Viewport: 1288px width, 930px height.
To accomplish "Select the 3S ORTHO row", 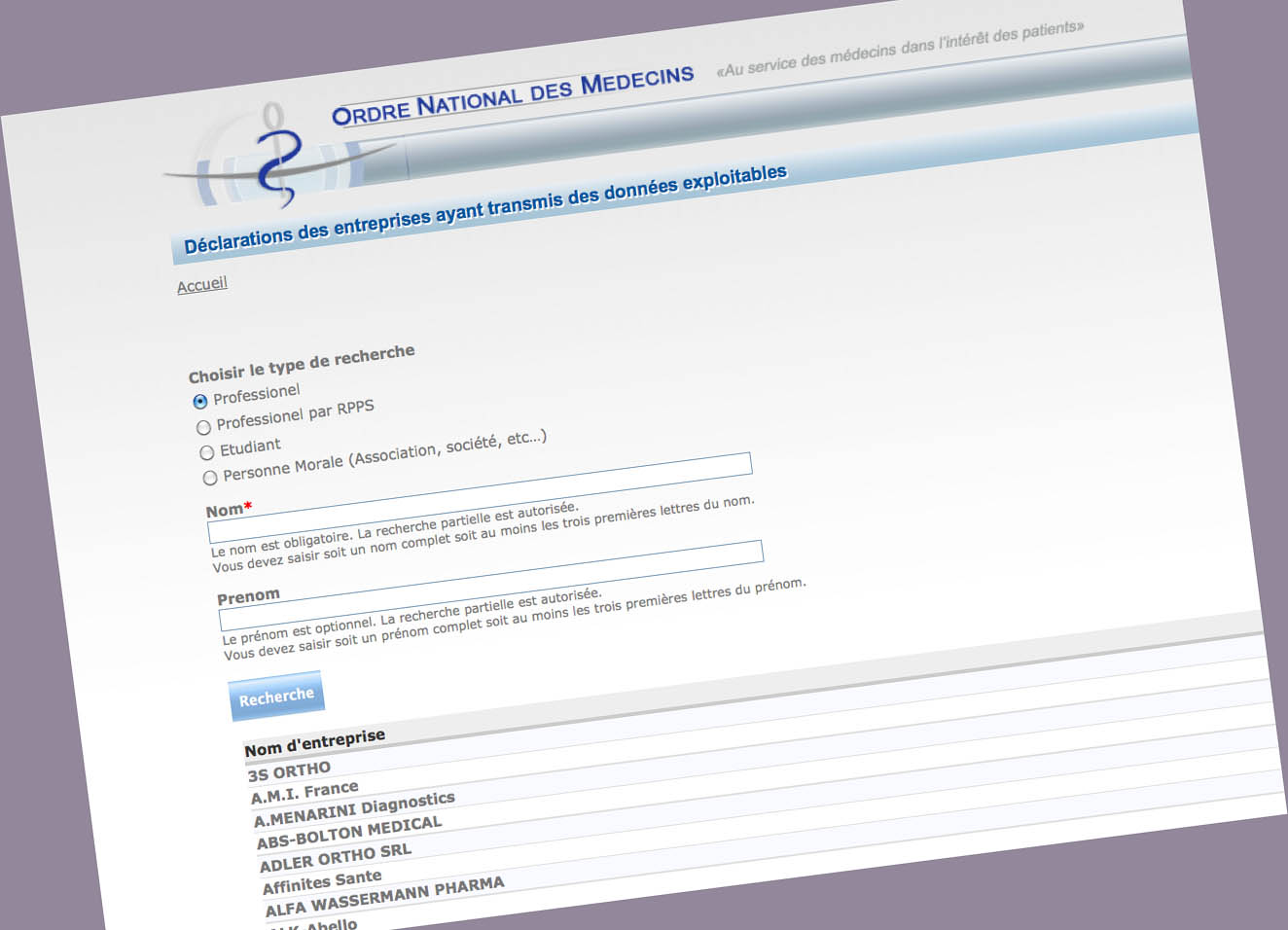I will (x=289, y=770).
